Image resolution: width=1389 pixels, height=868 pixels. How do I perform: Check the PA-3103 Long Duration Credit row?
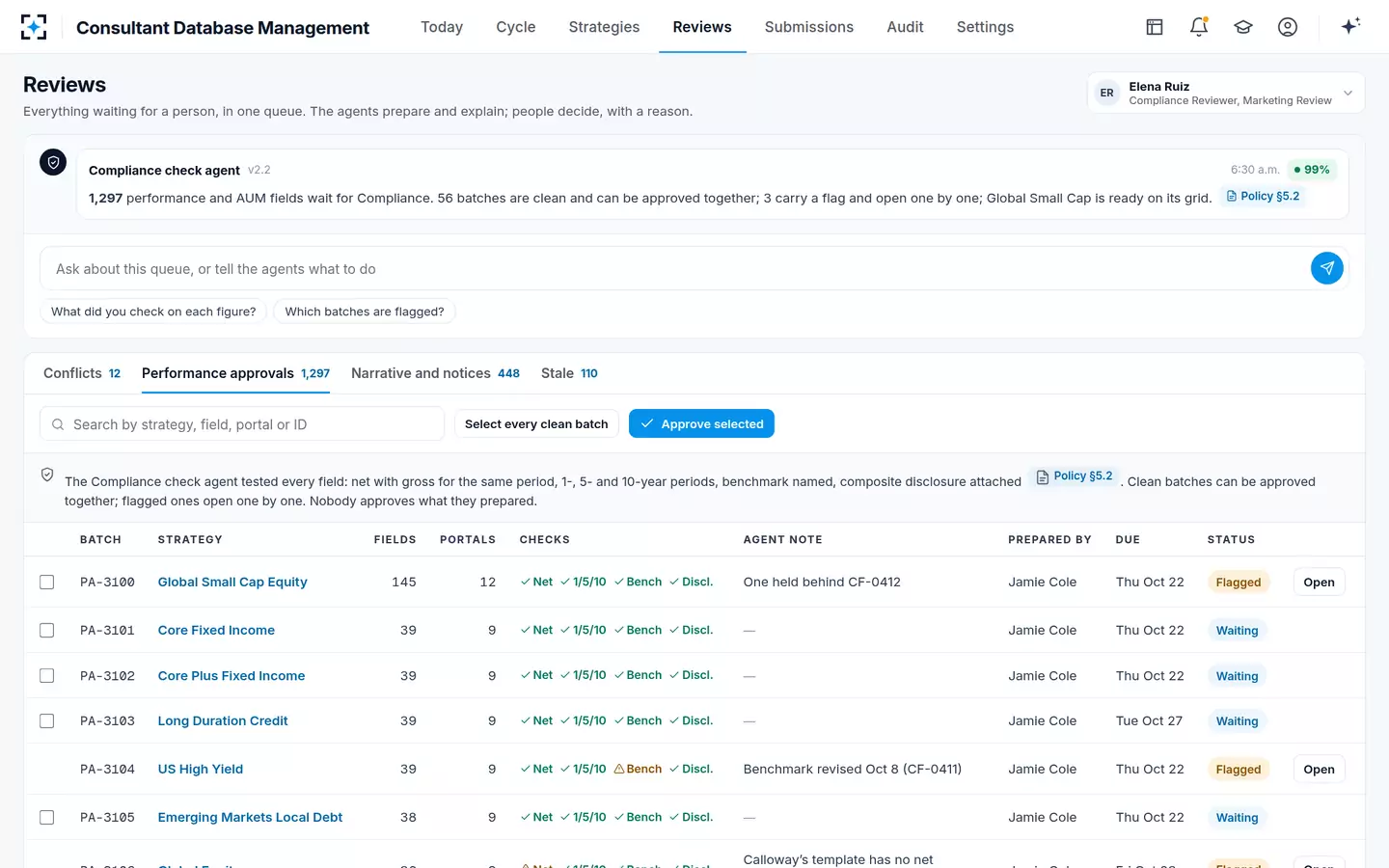[46, 720]
